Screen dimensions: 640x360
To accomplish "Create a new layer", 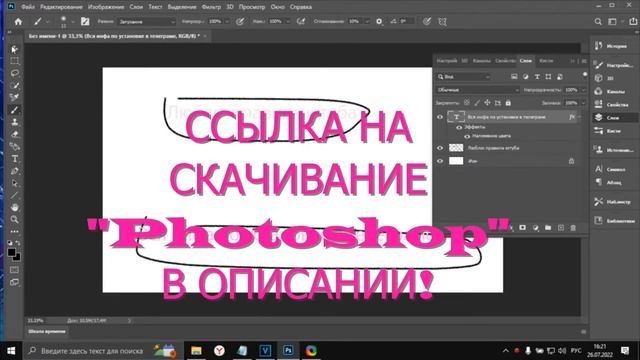I will click(x=561, y=228).
